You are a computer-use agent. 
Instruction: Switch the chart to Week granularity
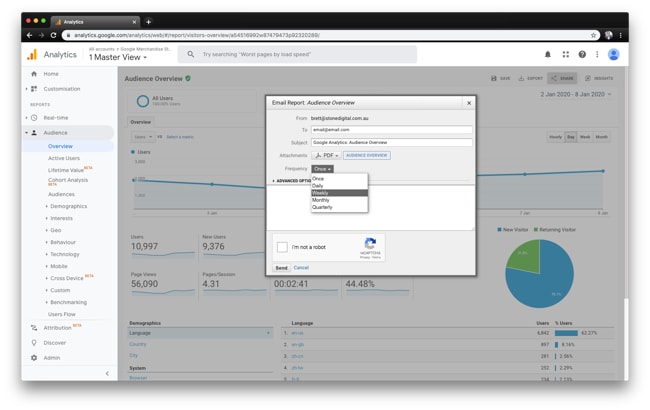[x=585, y=137]
